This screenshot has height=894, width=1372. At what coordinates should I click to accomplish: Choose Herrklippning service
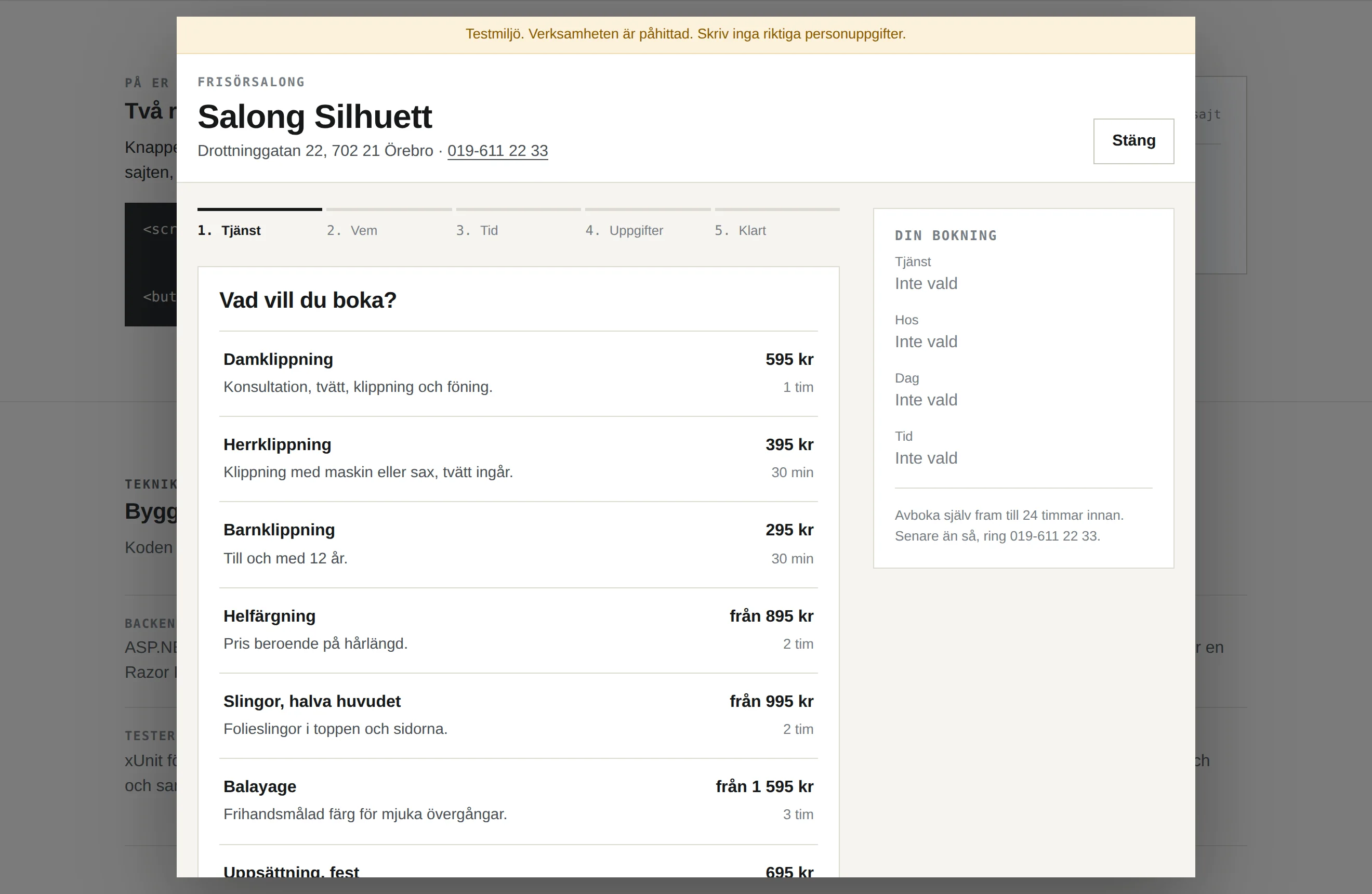pos(518,459)
